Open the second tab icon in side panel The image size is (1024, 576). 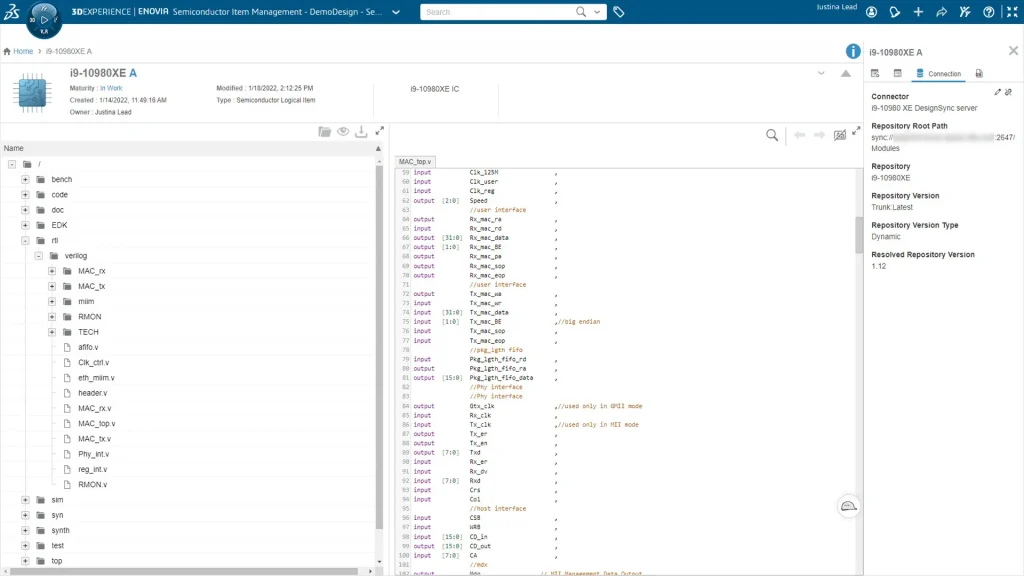[897, 73]
